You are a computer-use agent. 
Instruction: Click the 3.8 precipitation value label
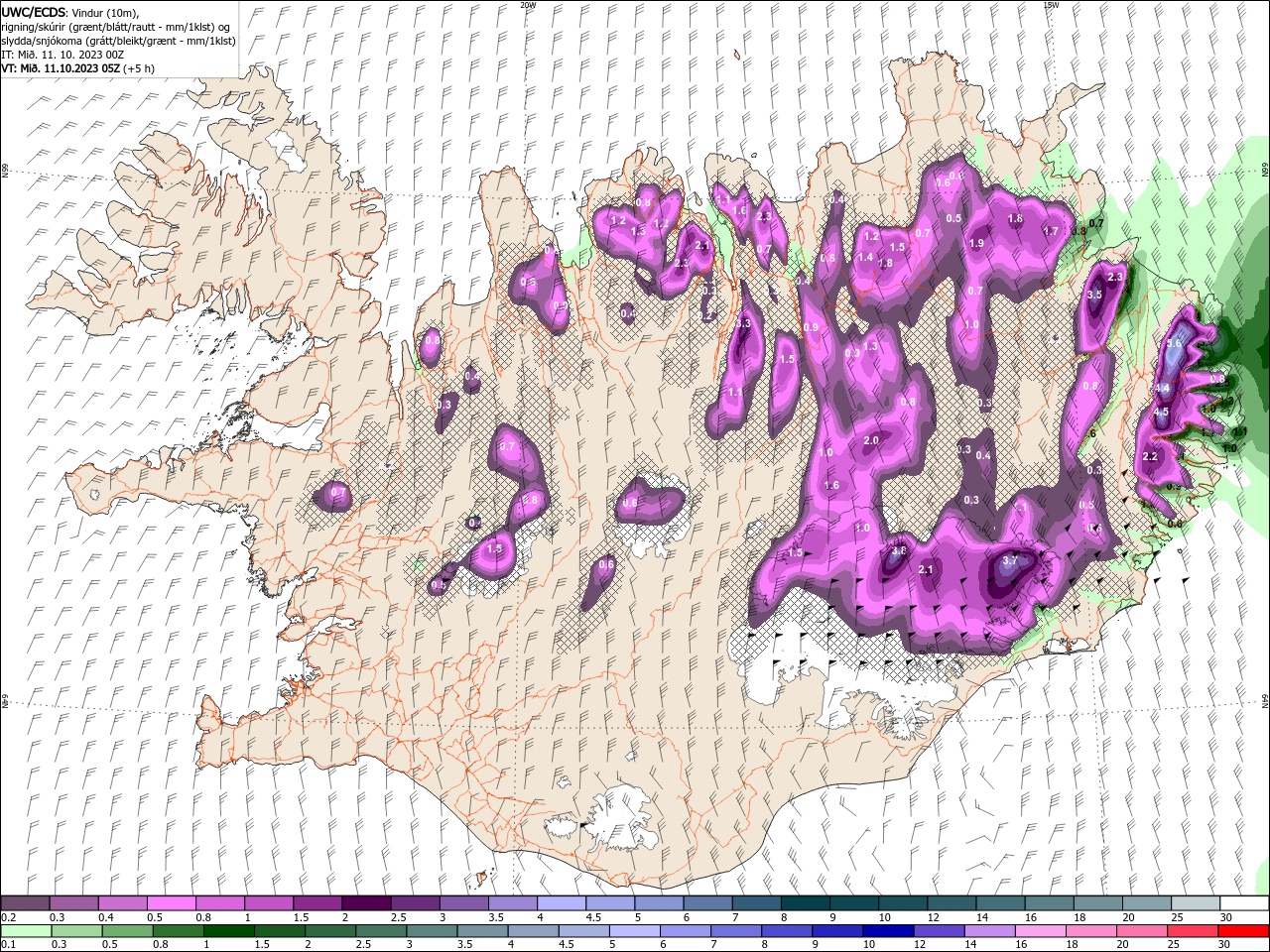click(899, 550)
